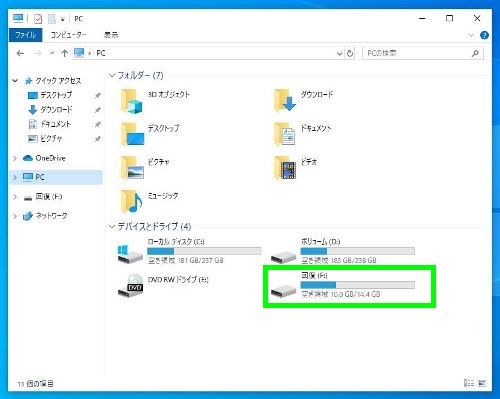The image size is (500, 399).
Task: Expand the PC tree node arrow
Action: pyautogui.click(x=15, y=177)
